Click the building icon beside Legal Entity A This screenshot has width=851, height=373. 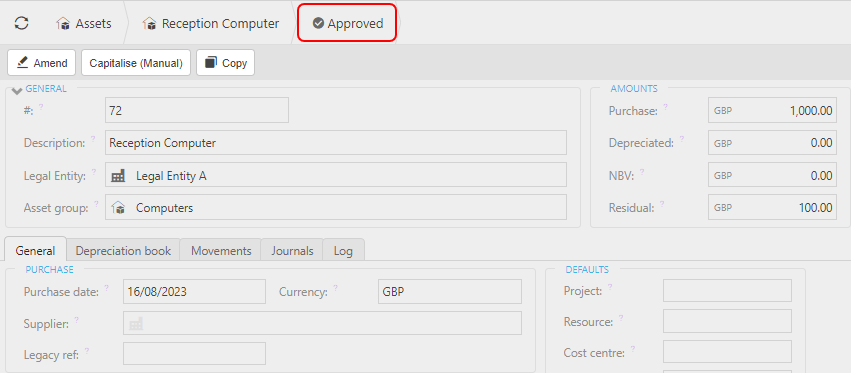[118, 175]
